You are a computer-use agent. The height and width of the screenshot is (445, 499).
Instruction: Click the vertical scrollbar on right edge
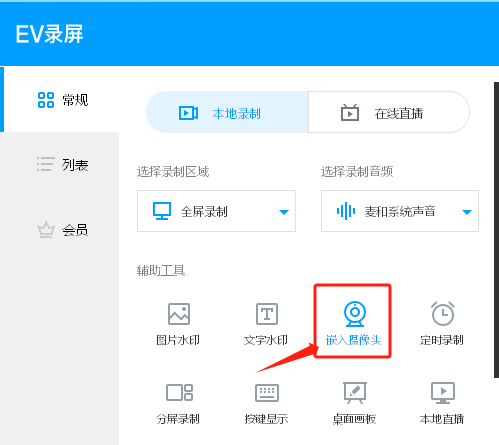(496, 230)
